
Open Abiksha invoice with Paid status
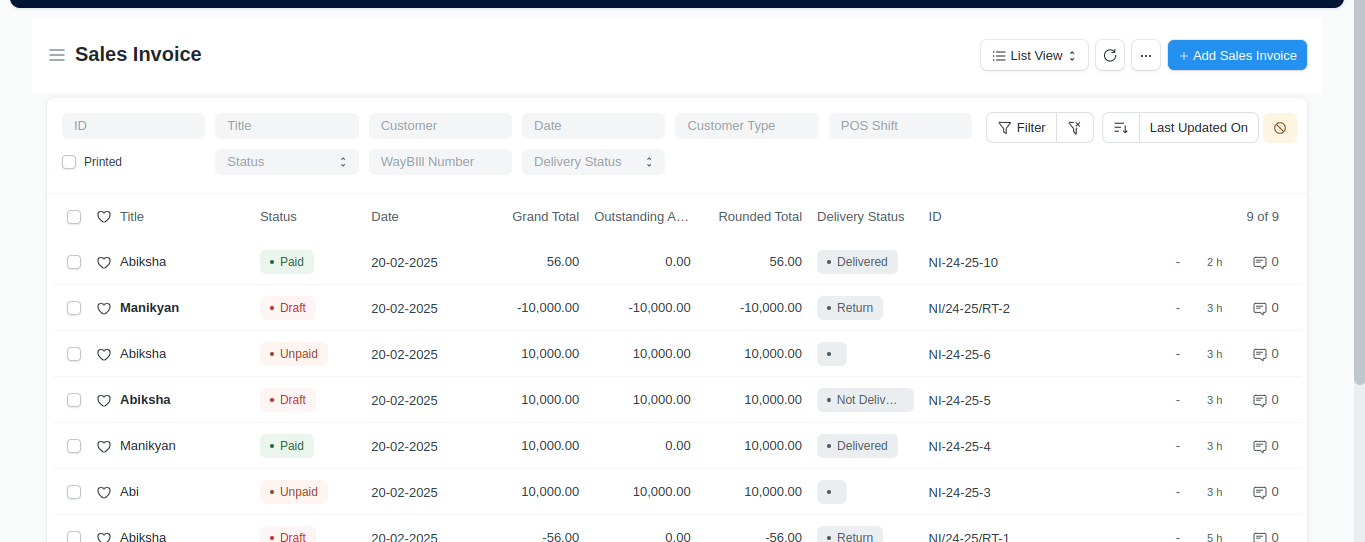(x=143, y=262)
